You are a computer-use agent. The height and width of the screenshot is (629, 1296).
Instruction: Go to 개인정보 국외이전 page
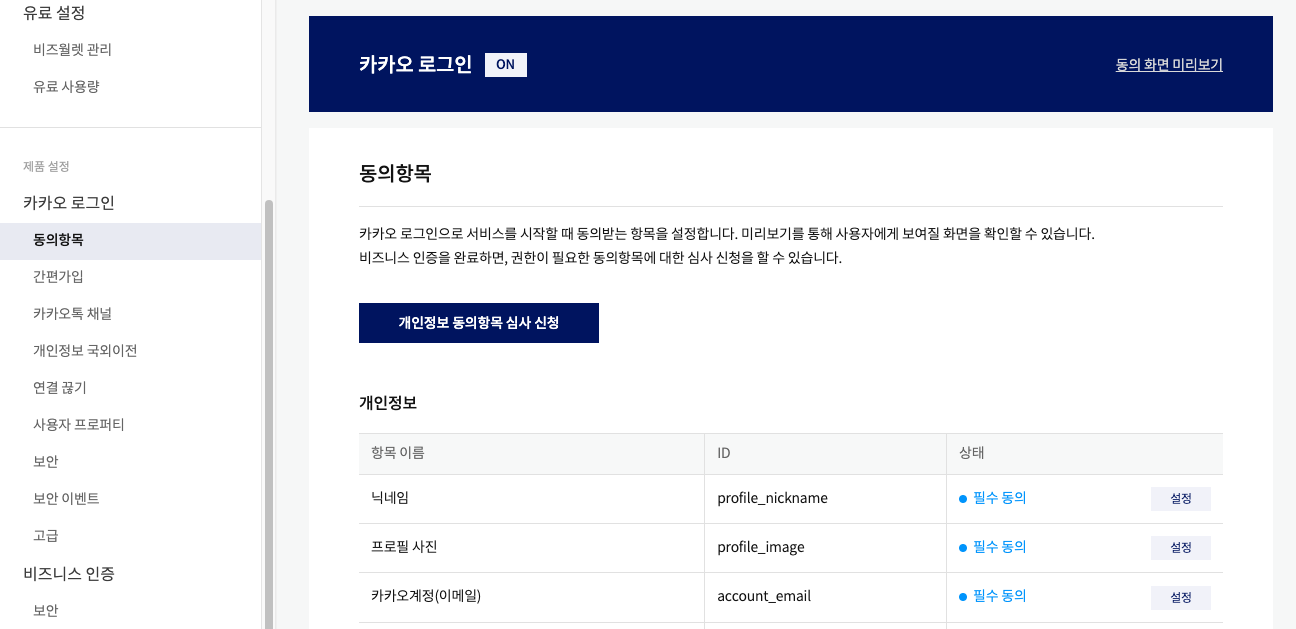pos(85,351)
